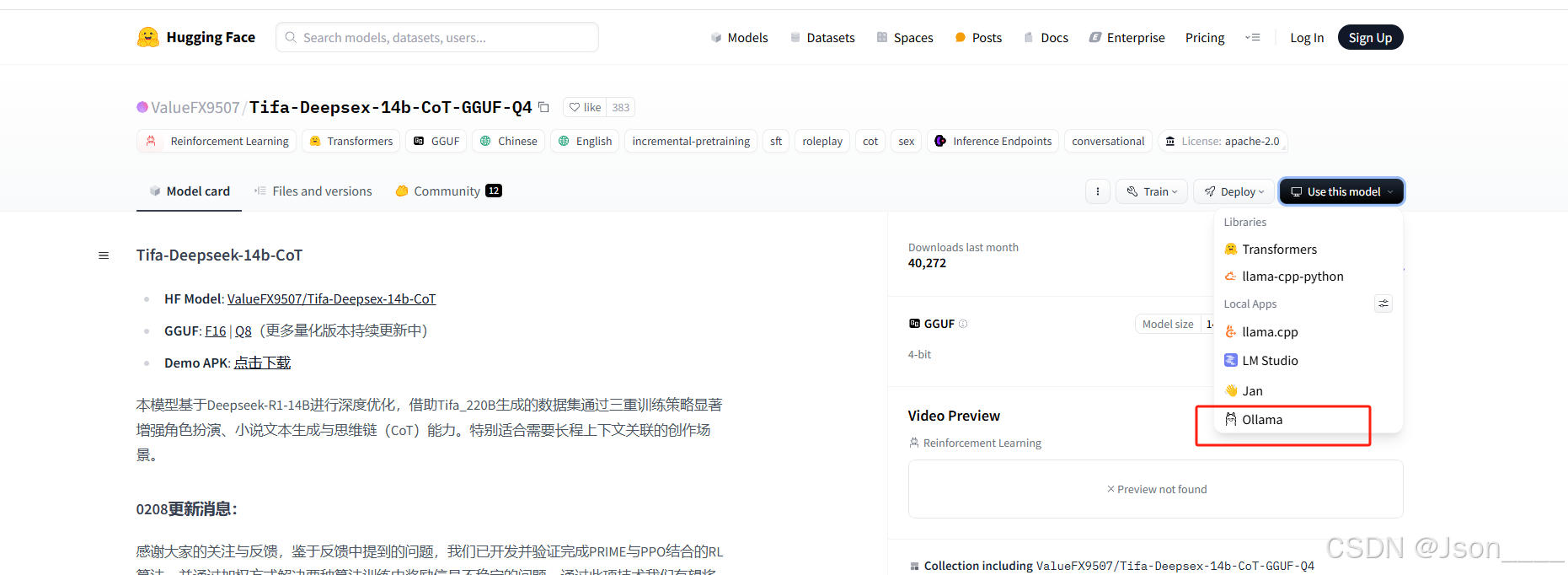Click the Transformers tag
1568x575 pixels.
[351, 141]
